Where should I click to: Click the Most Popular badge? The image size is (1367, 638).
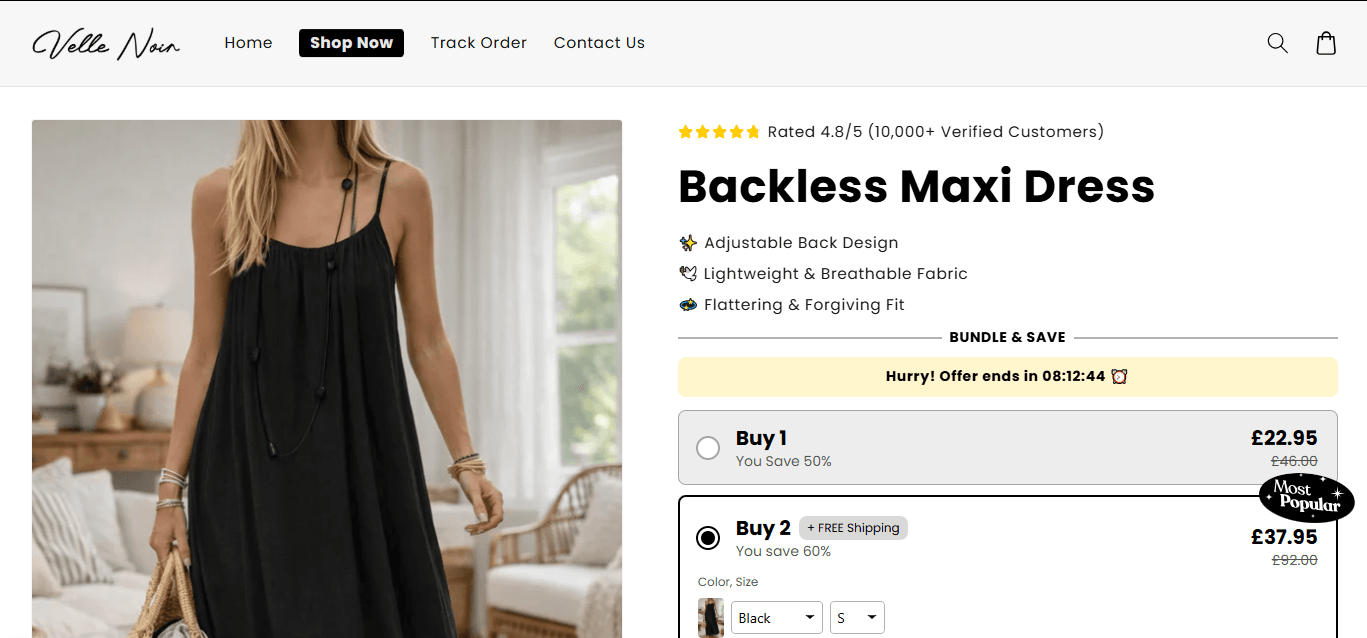(x=1306, y=497)
